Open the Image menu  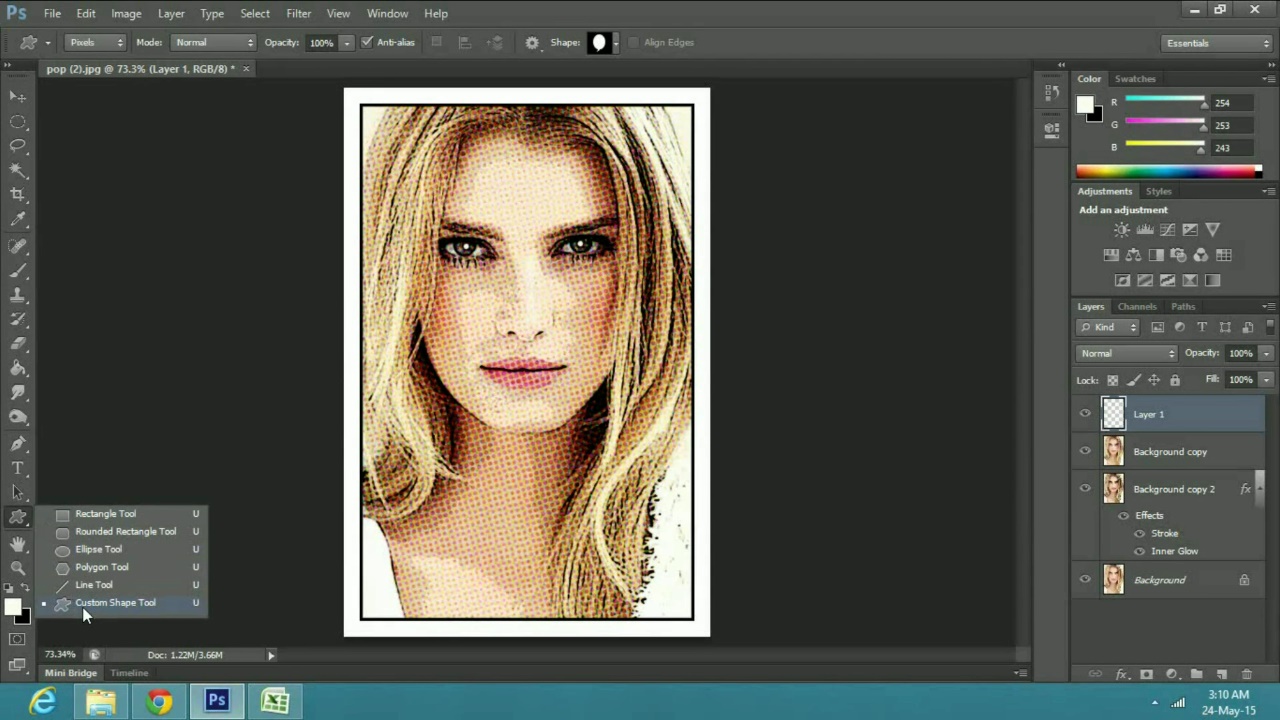point(126,13)
